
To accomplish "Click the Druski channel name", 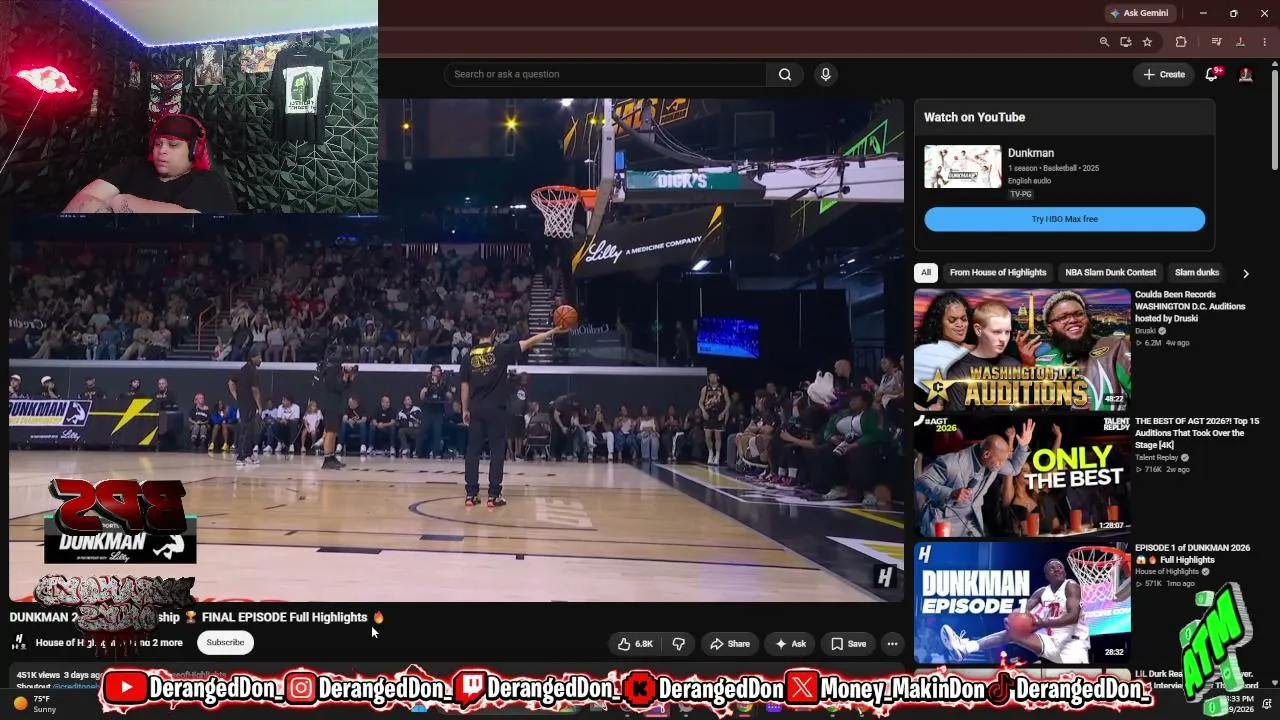I will (1146, 331).
